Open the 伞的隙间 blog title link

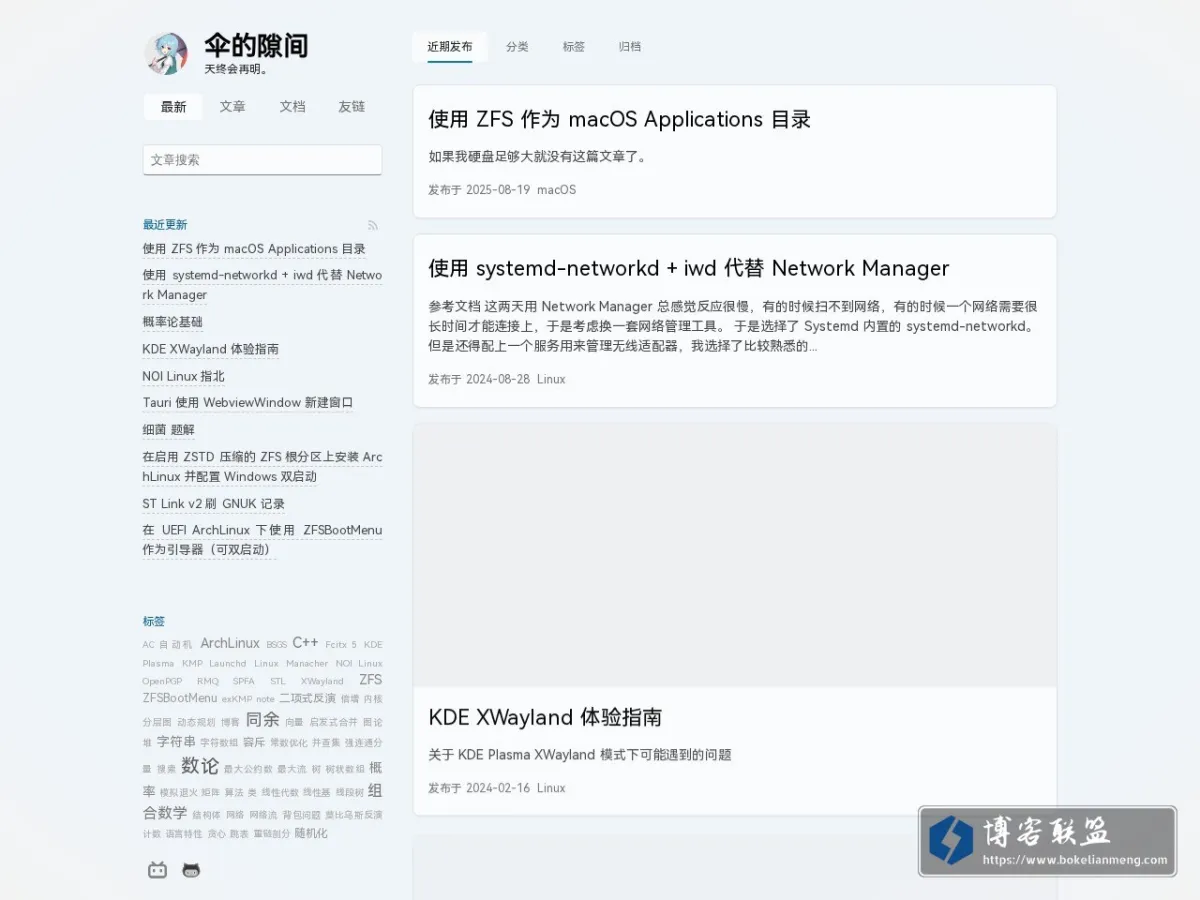point(256,45)
